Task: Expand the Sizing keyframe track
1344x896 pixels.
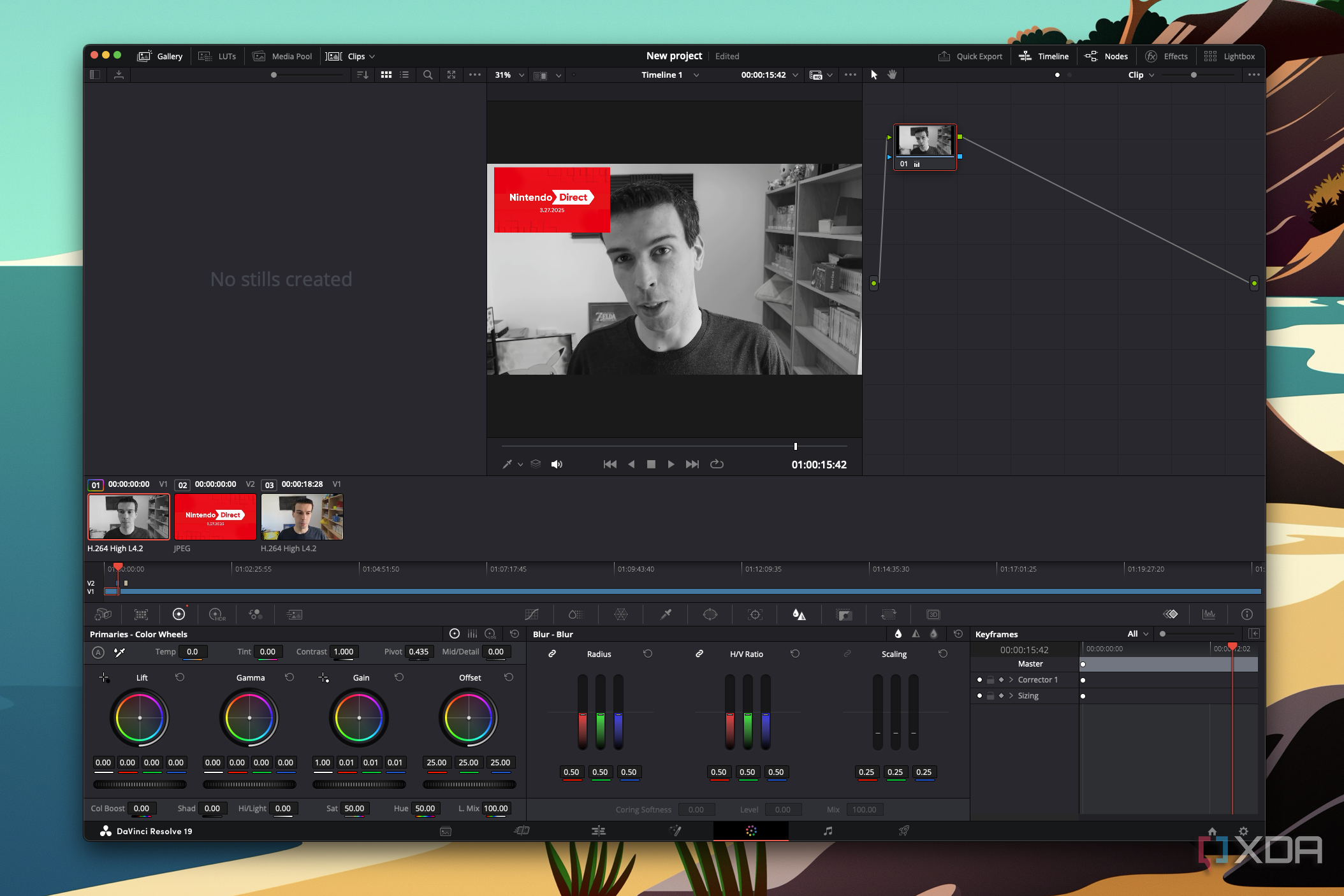Action: click(x=1011, y=696)
